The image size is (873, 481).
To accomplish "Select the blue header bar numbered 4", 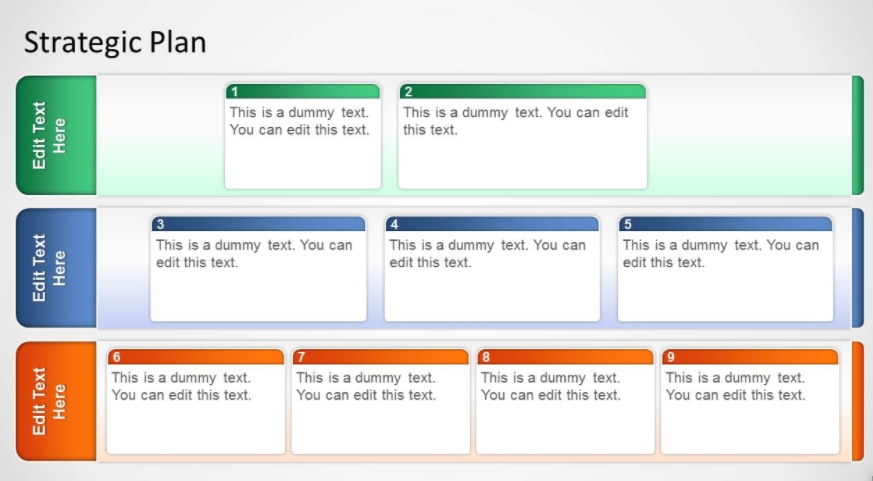I will tap(492, 225).
